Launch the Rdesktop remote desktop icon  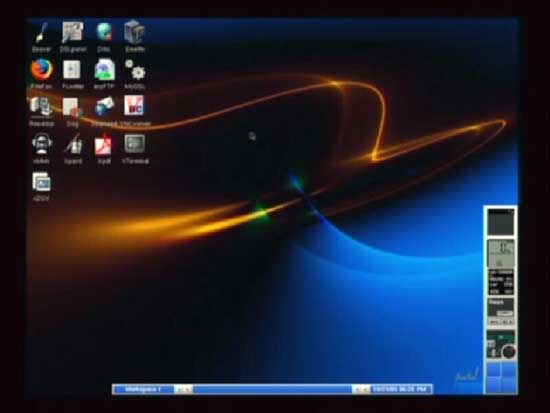41,107
